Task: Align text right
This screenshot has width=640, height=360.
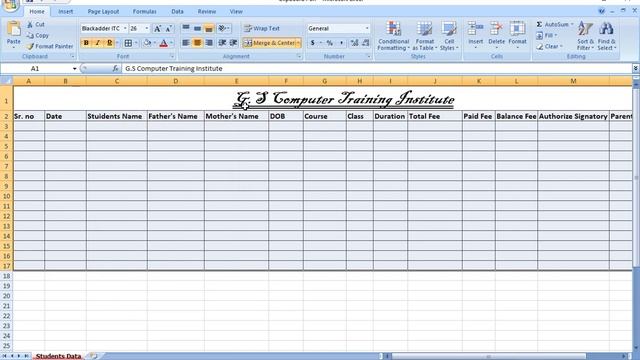Action: [209, 43]
